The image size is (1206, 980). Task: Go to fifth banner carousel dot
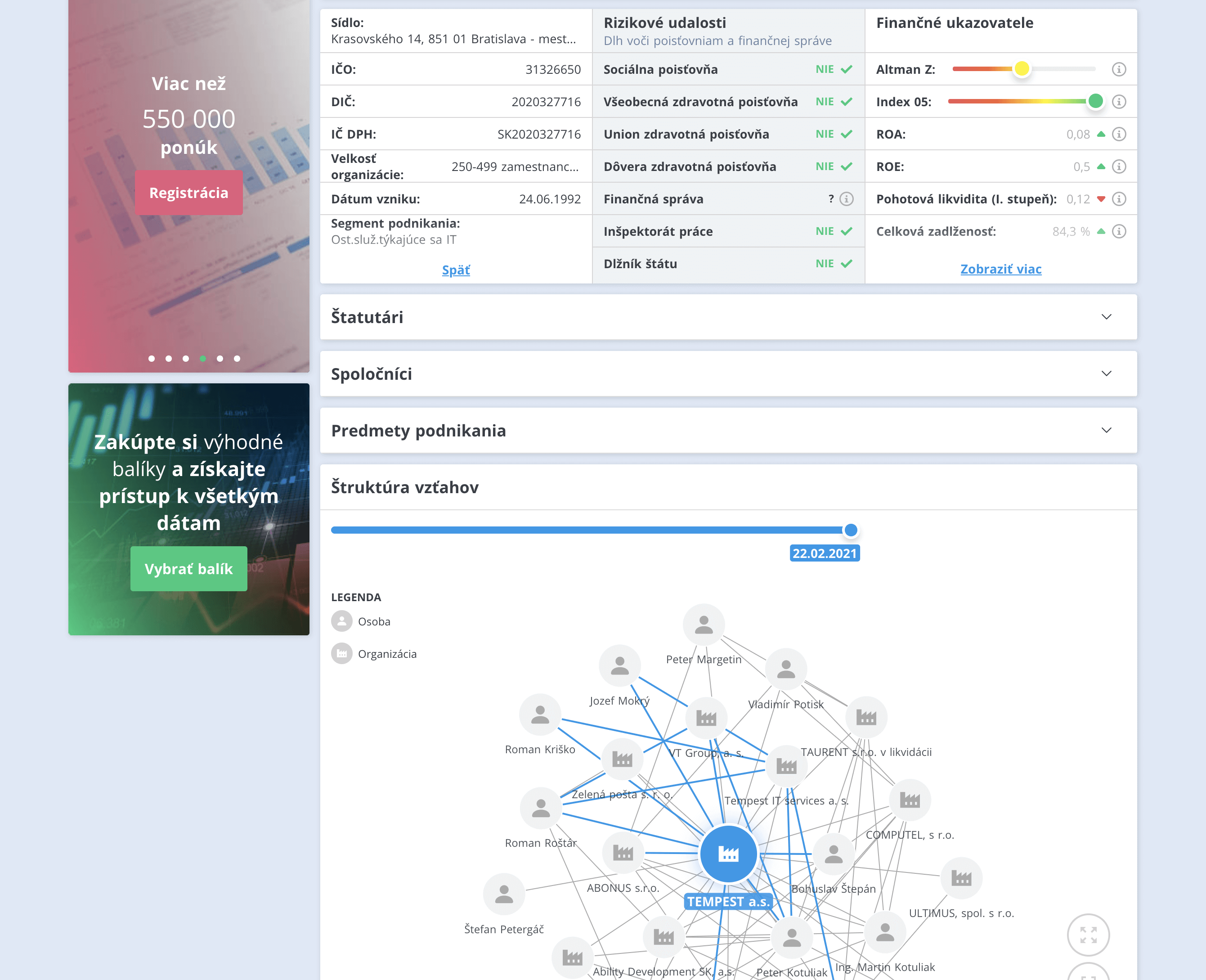pyautogui.click(x=220, y=359)
